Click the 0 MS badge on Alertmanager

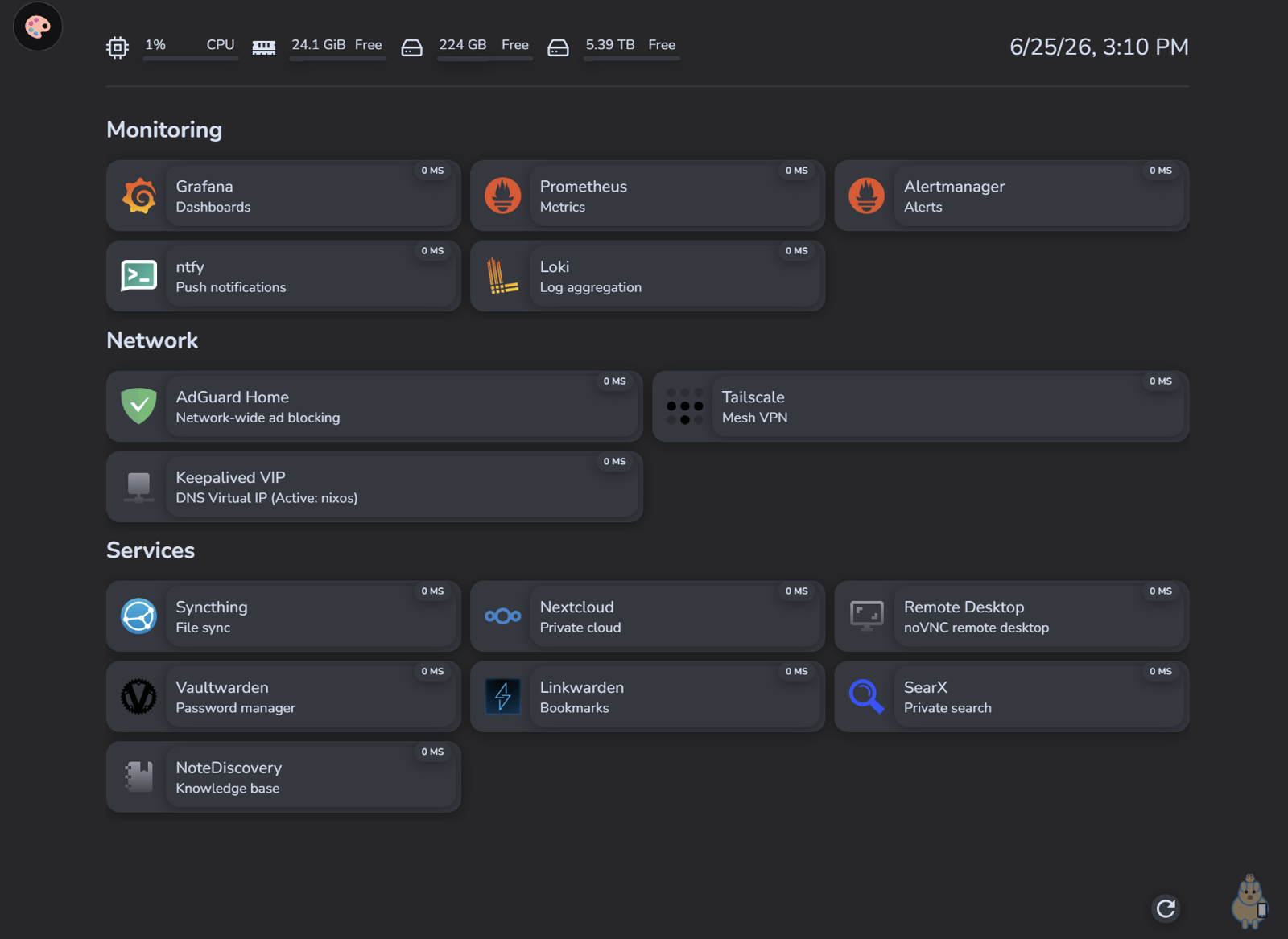[1161, 171]
